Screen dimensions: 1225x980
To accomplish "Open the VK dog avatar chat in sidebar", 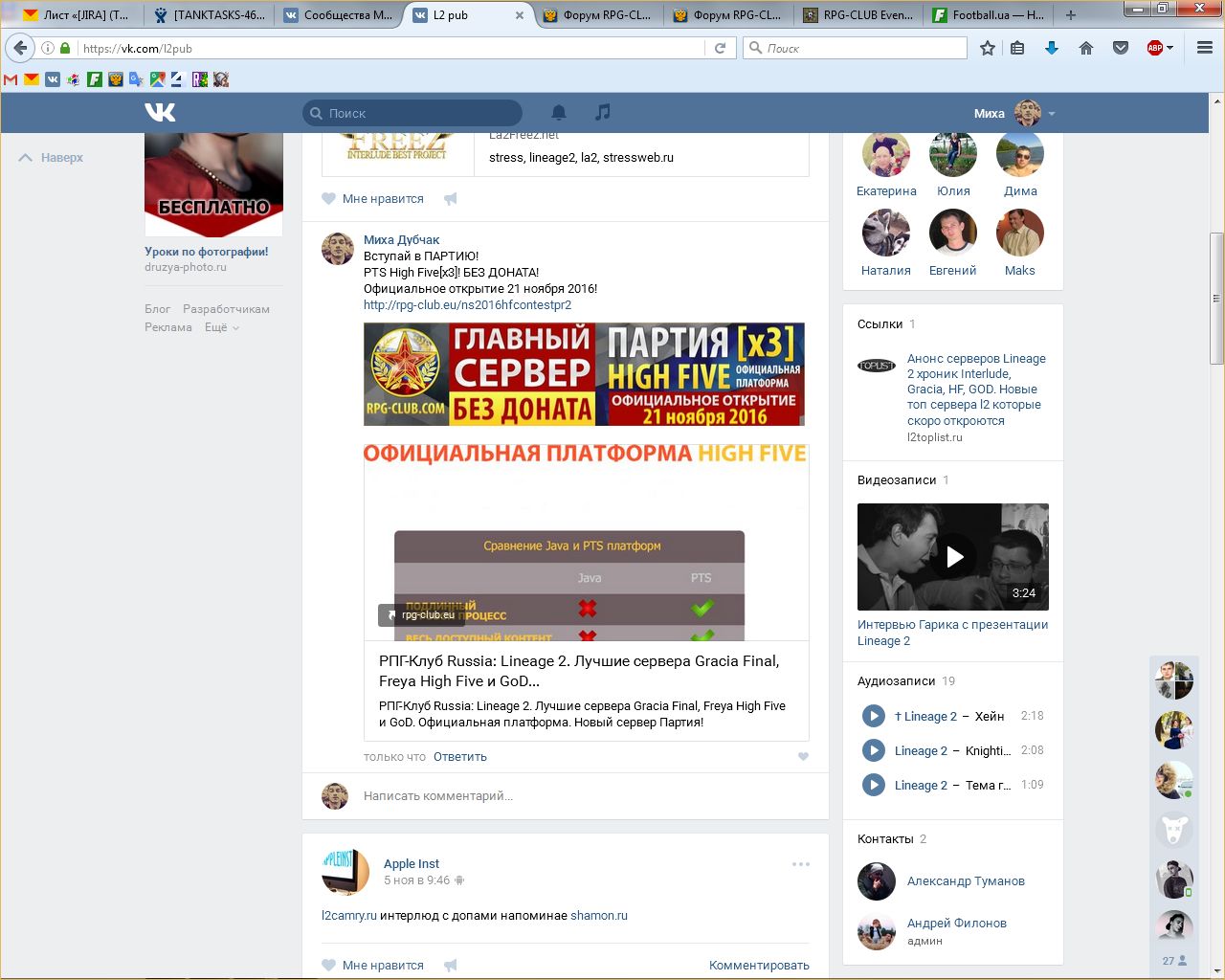I will point(1174,830).
